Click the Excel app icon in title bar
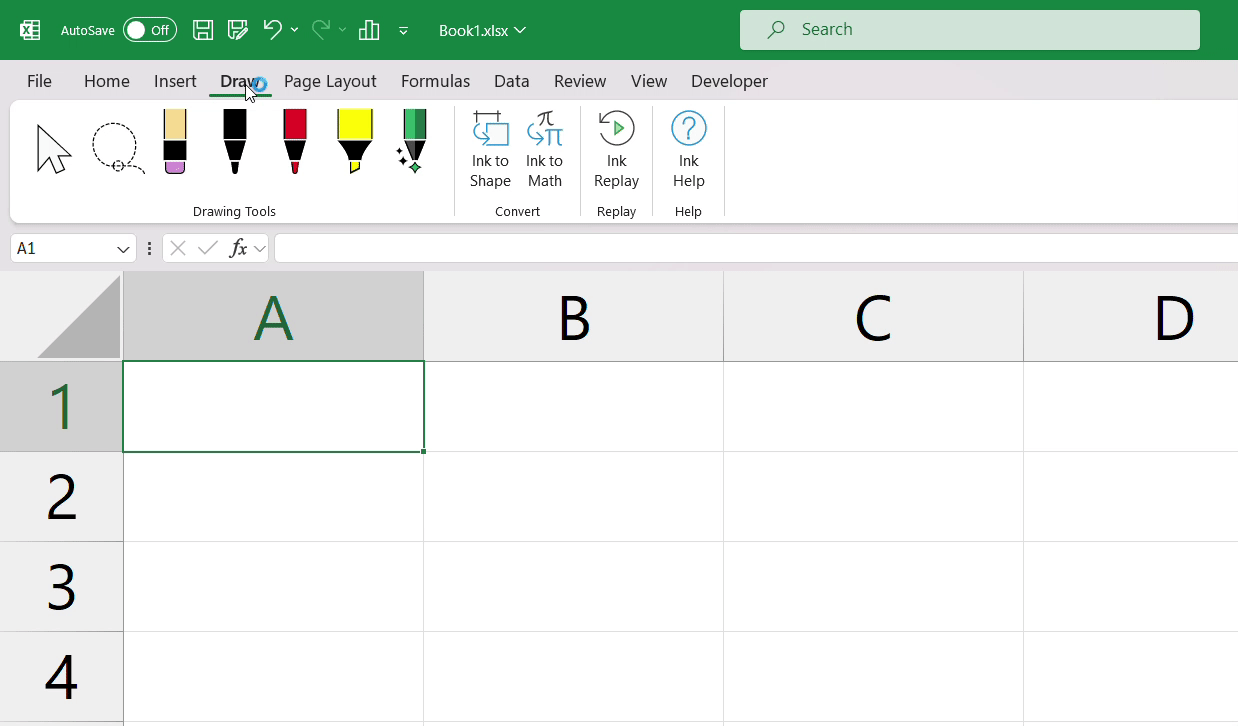The height and width of the screenshot is (726, 1238). 30,30
